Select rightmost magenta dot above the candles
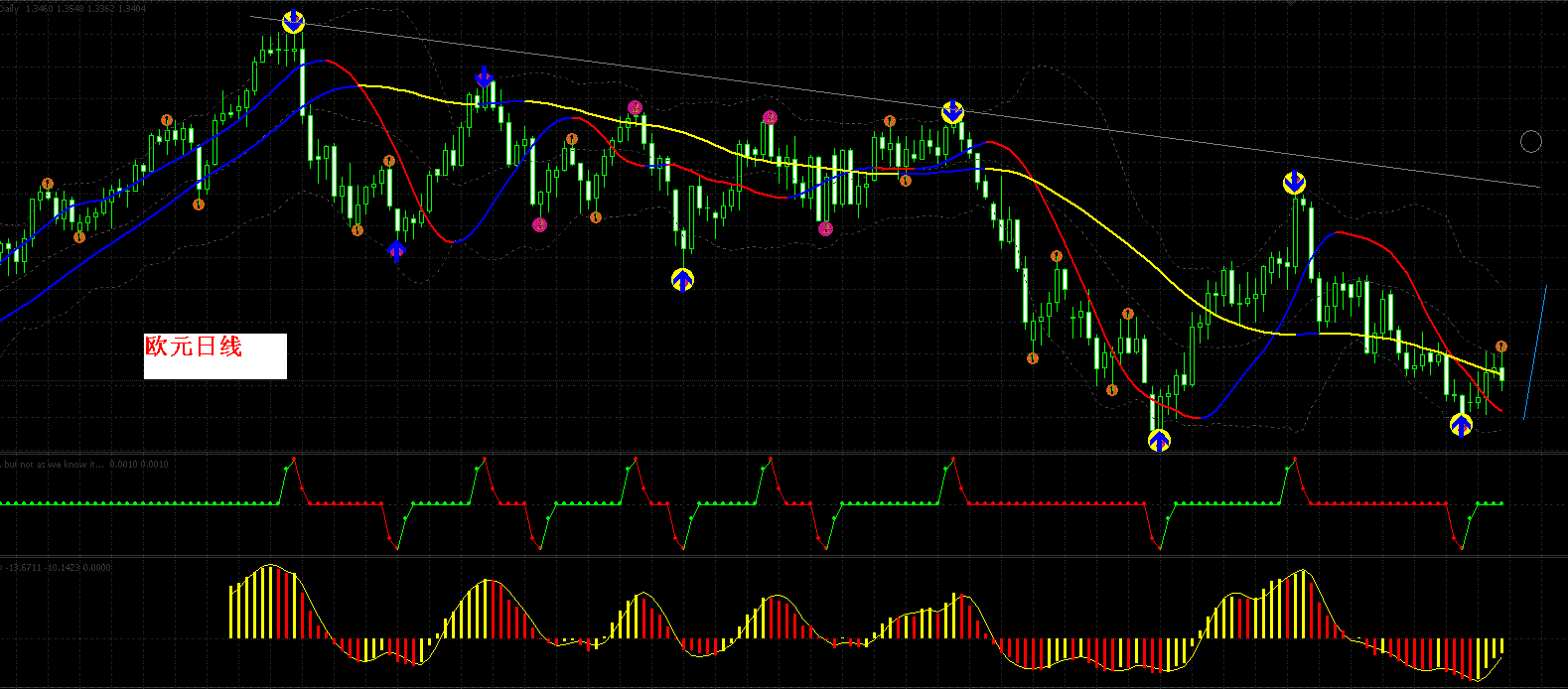 click(770, 117)
